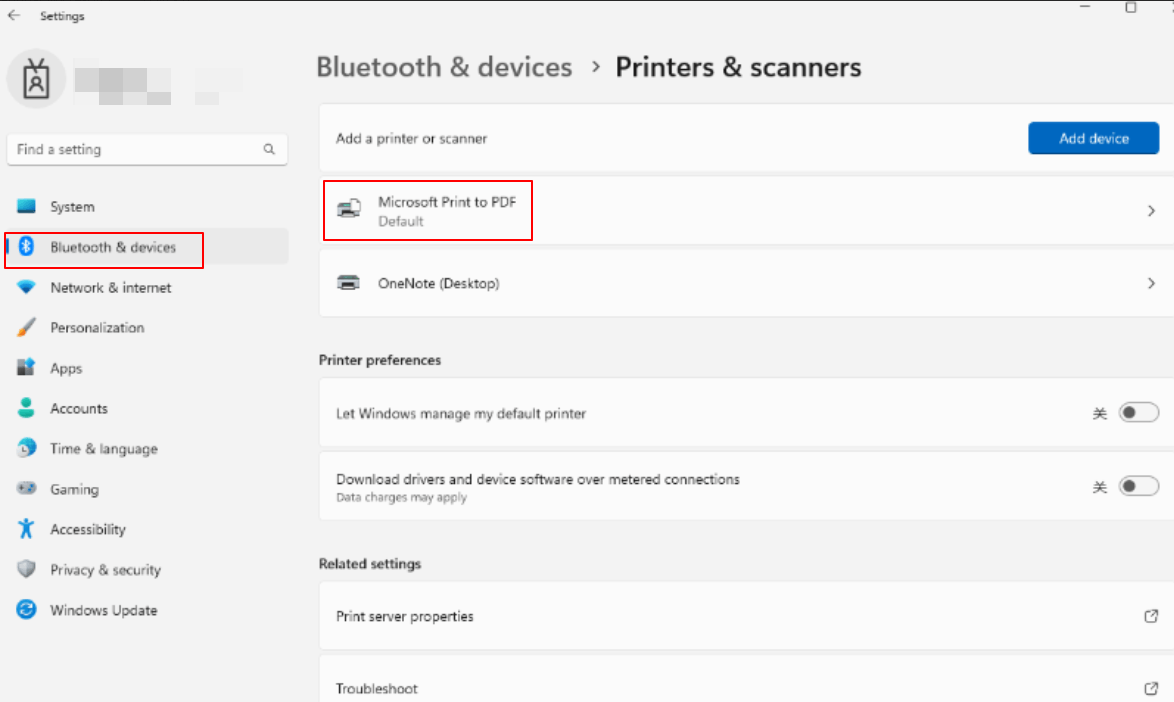Click the Accessibility figure icon
The image size is (1174, 702).
click(26, 528)
